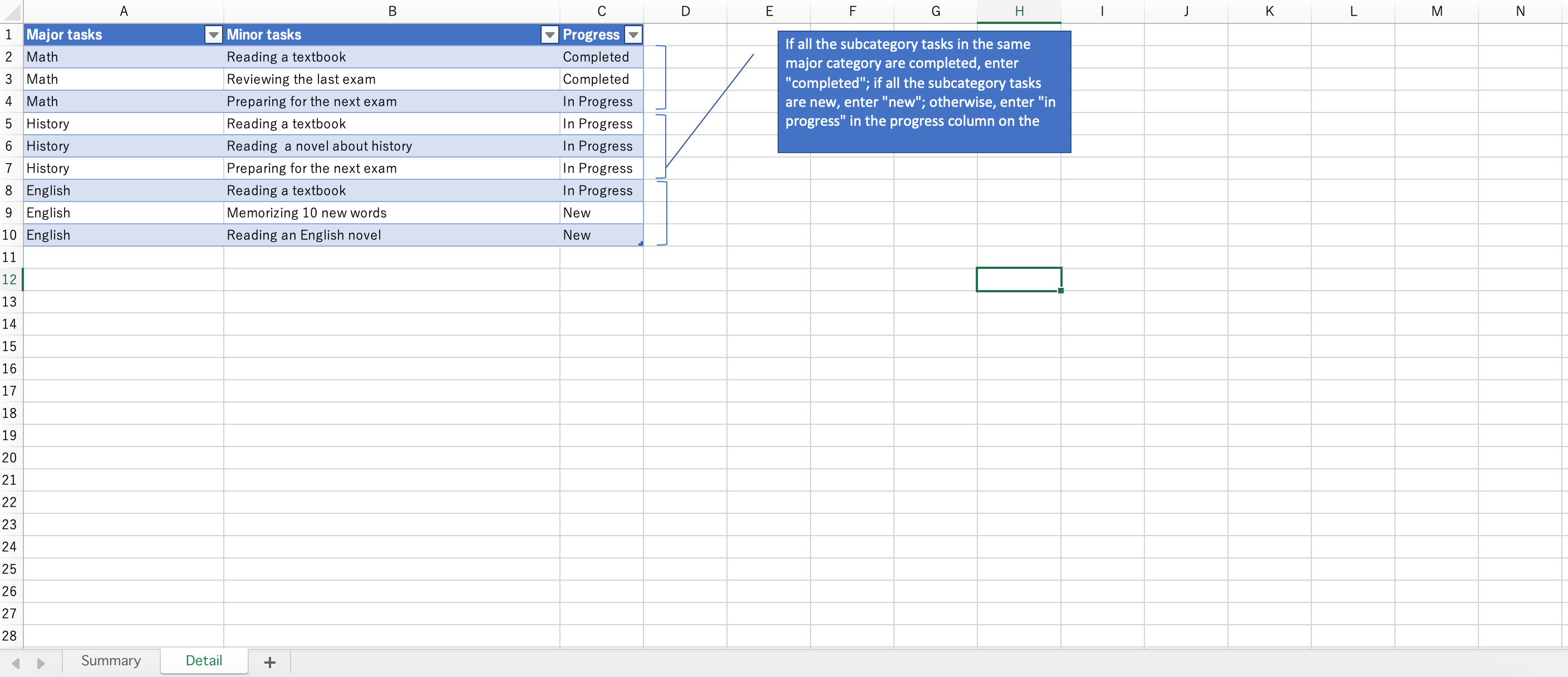This screenshot has height=677, width=1568.
Task: Select the Detail sheet tab
Action: coord(204,660)
